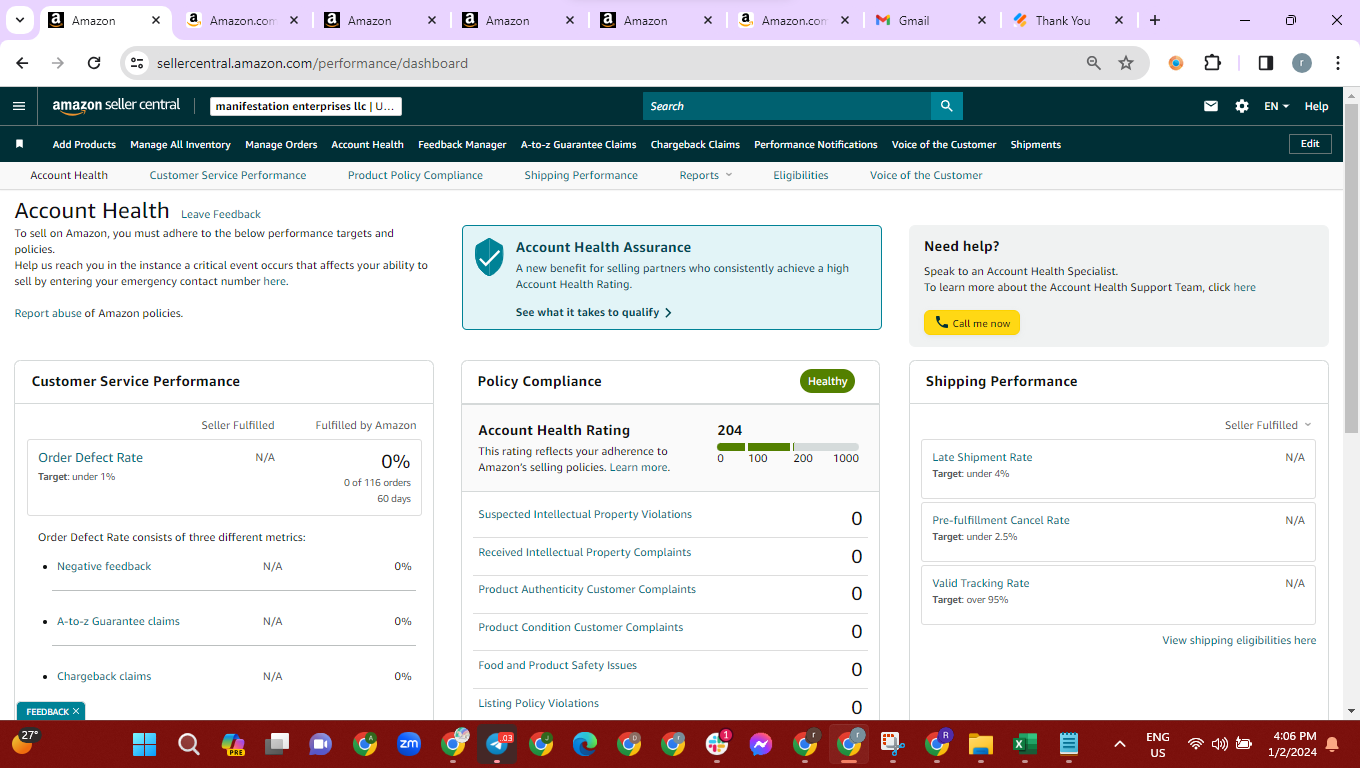Switch to the Thank You tab
1360x768 pixels.
[x=1068, y=20]
